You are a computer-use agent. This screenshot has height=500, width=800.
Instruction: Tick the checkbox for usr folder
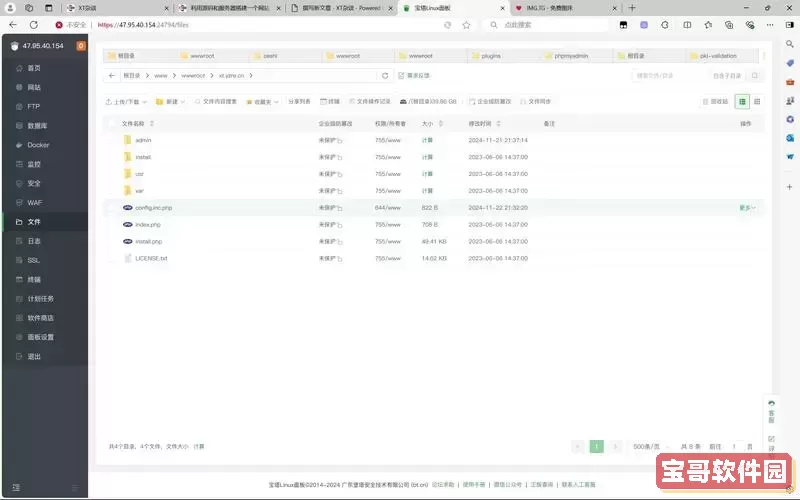pos(112,174)
